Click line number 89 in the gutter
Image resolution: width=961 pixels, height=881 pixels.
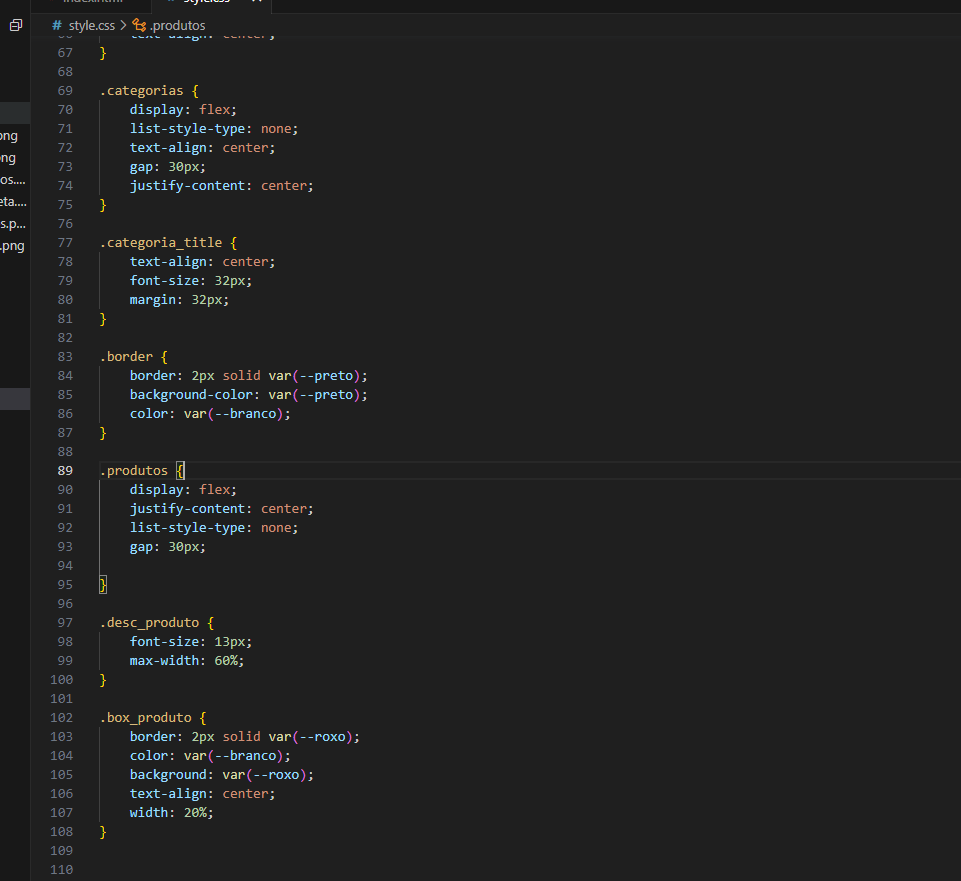click(x=65, y=470)
